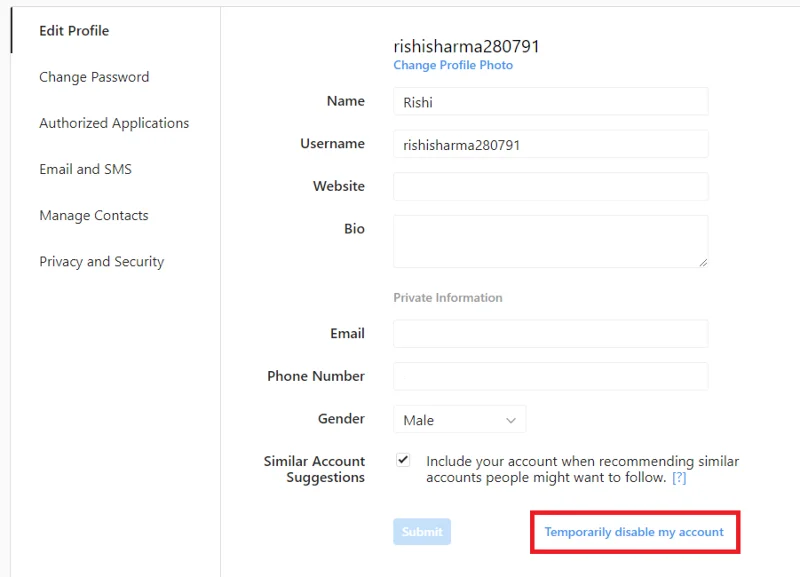Open the Gender dropdown showing Male
Screen dimensions: 800x577
coord(459,420)
